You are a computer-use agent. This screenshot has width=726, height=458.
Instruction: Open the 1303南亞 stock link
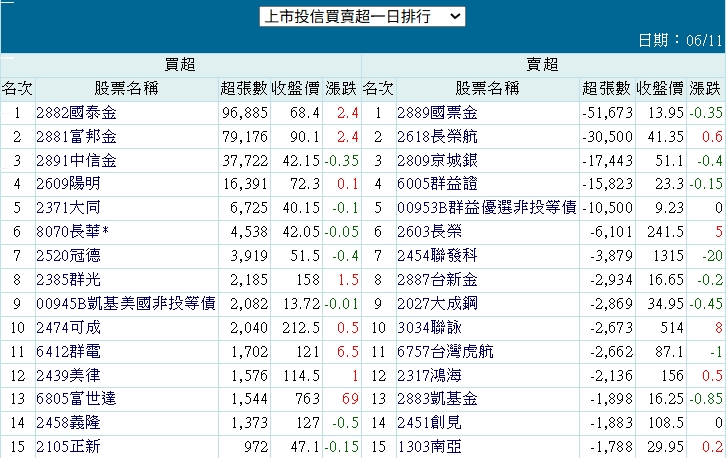click(x=429, y=447)
